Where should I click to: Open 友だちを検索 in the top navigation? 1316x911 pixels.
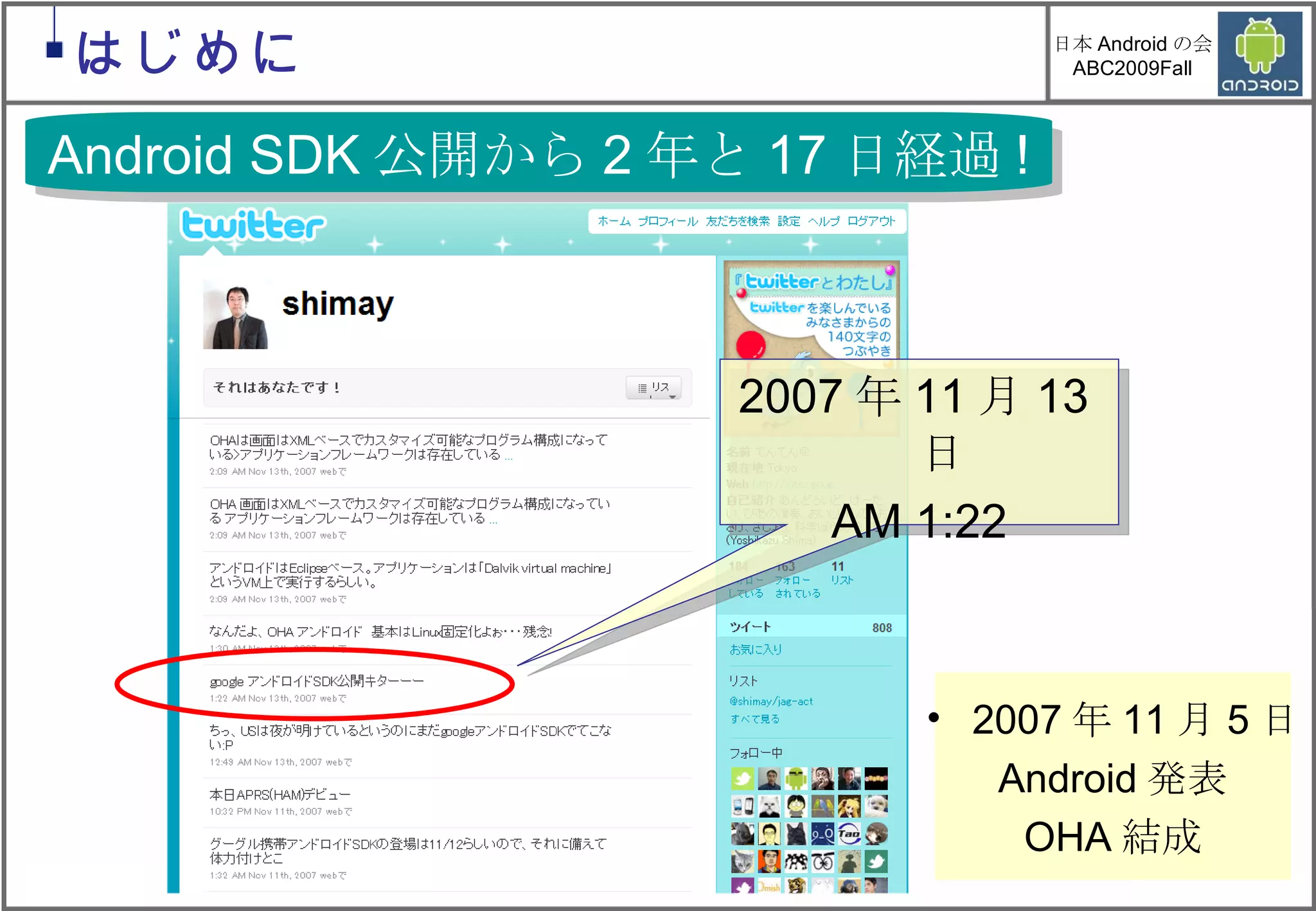738,221
